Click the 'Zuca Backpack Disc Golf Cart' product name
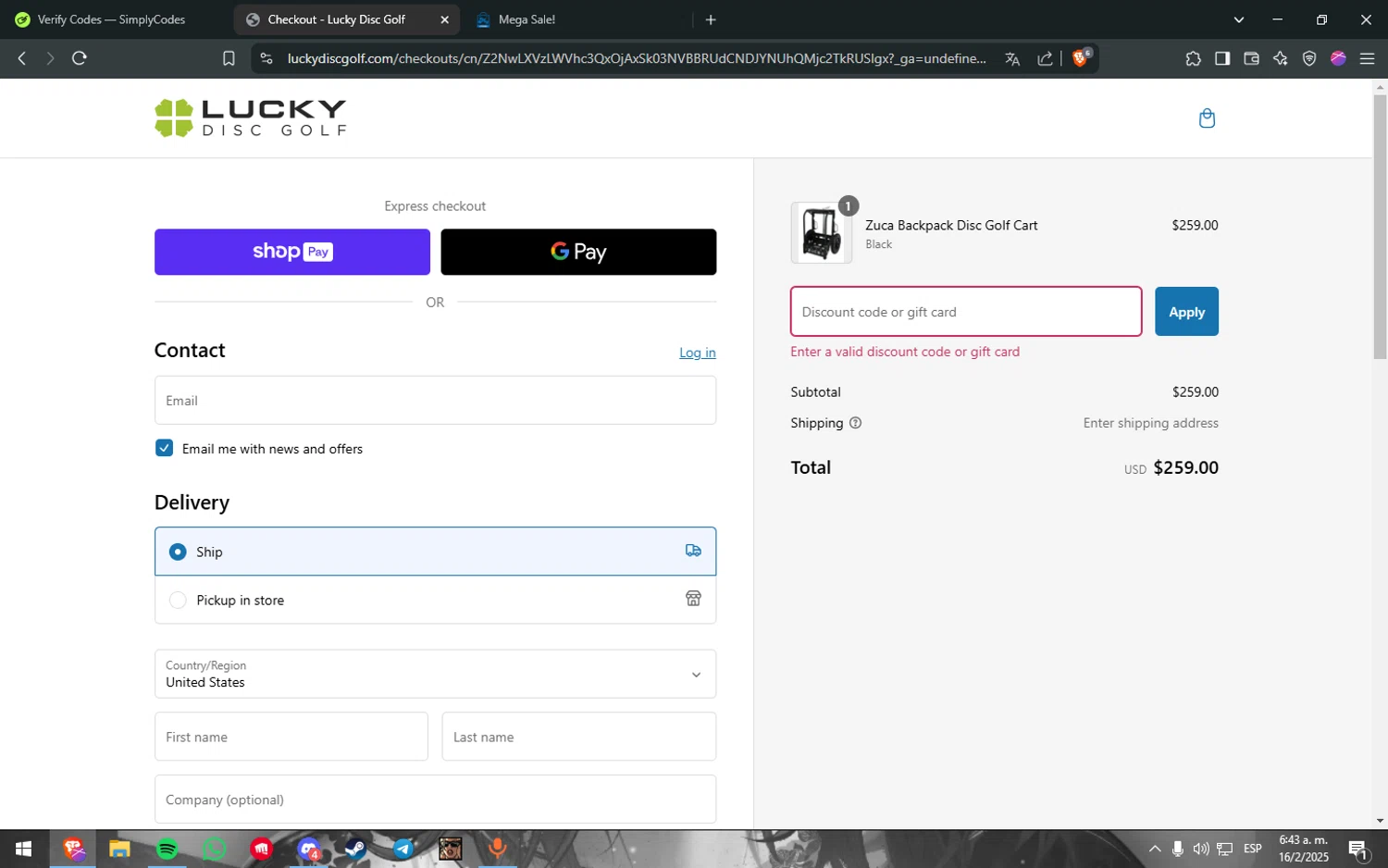This screenshot has height=868, width=1388. (x=951, y=225)
